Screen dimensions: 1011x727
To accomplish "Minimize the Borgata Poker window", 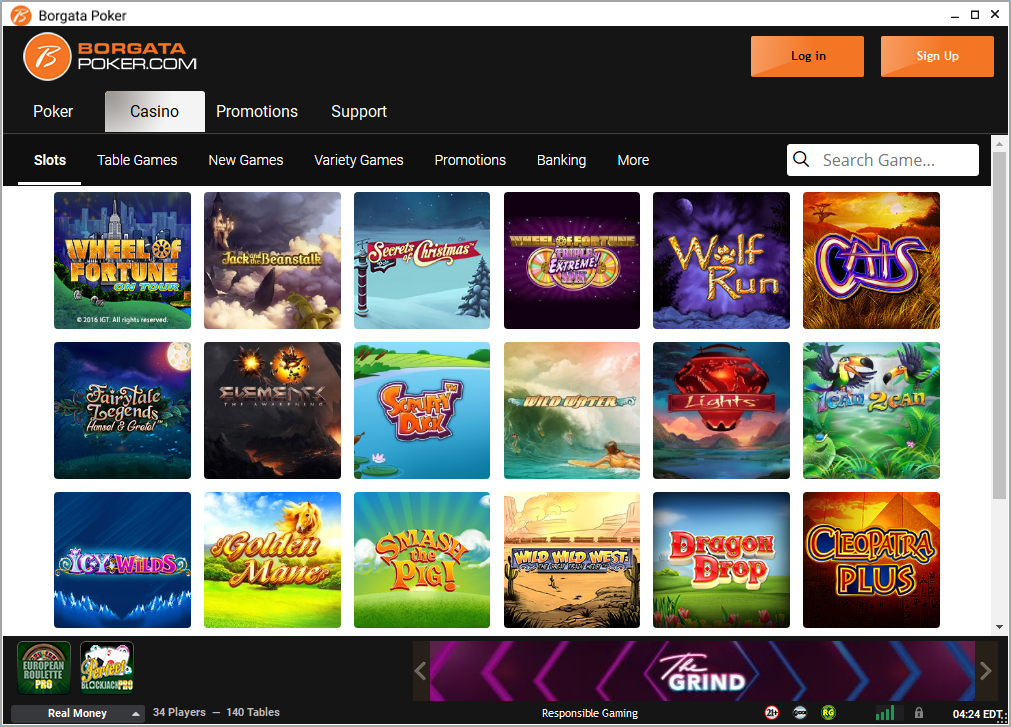I will pyautogui.click(x=955, y=15).
